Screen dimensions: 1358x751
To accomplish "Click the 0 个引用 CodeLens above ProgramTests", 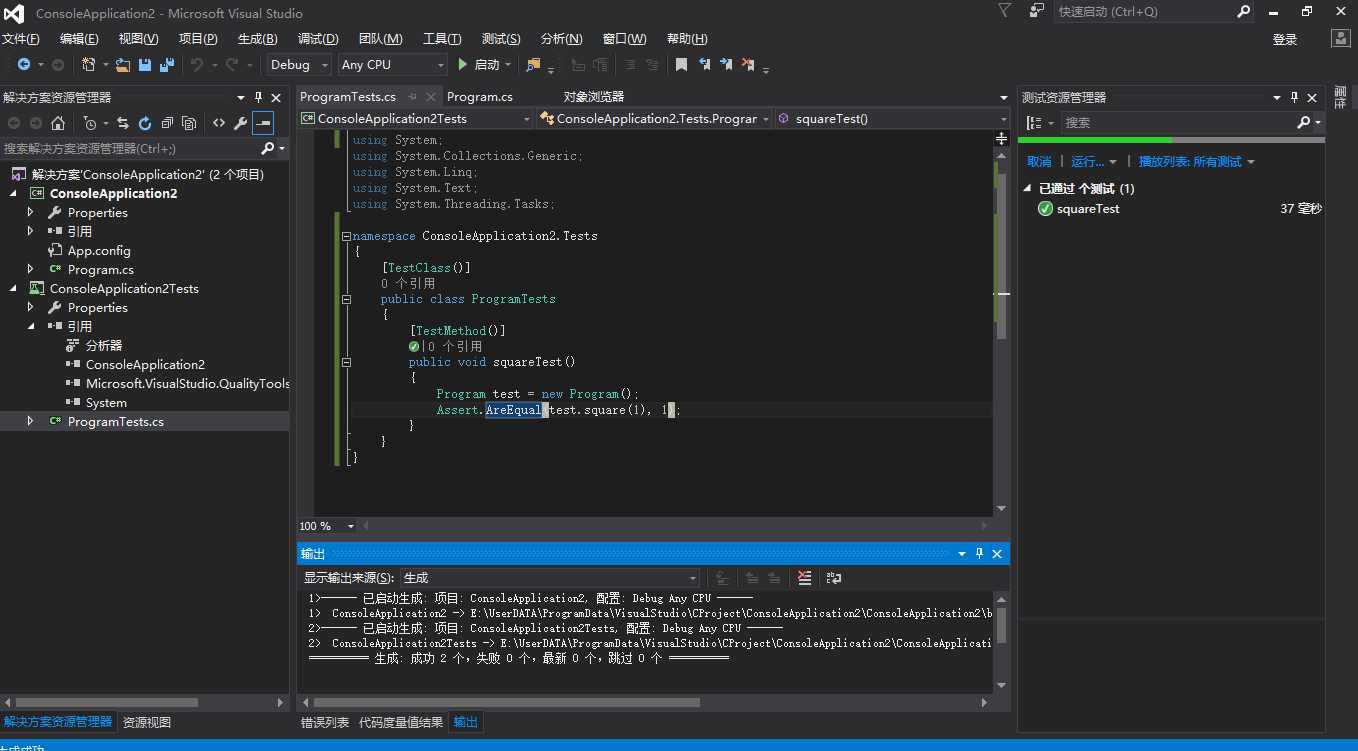I will coord(408,283).
